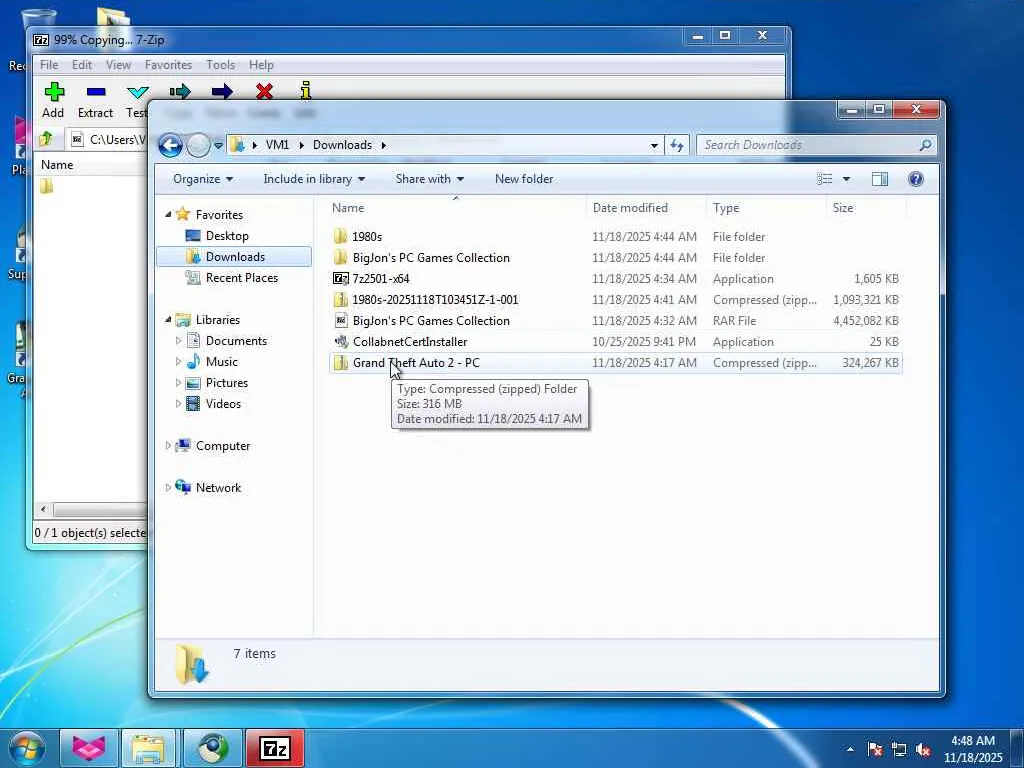Select the 7z2501-x64 application icon
This screenshot has height=768, width=1024.
tap(340, 279)
